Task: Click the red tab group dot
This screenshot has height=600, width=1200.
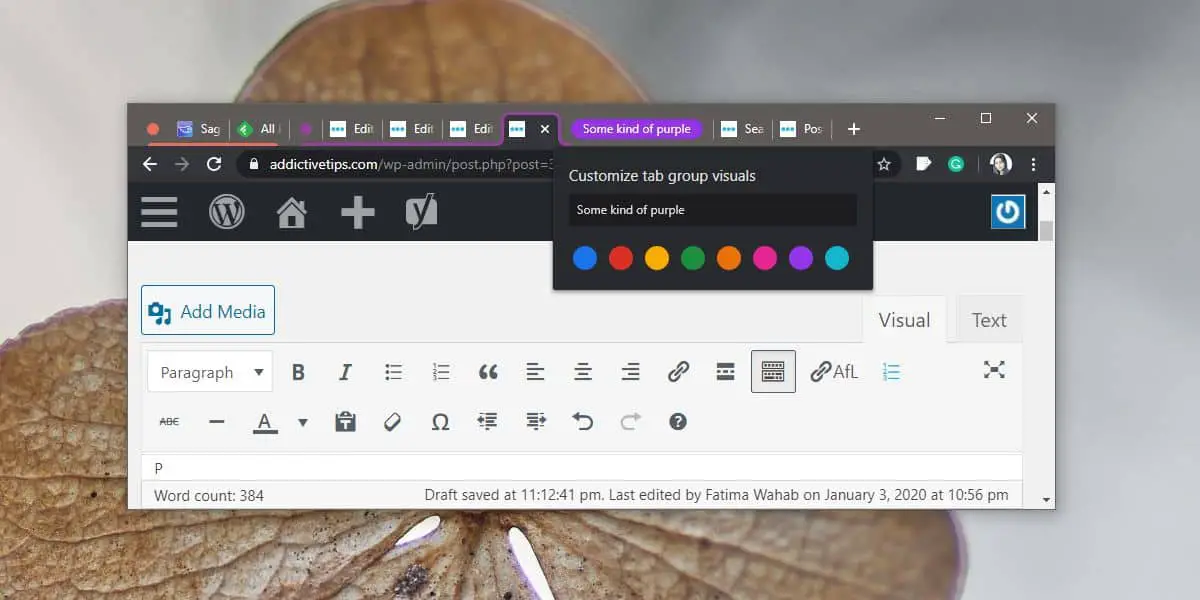Action: point(153,129)
